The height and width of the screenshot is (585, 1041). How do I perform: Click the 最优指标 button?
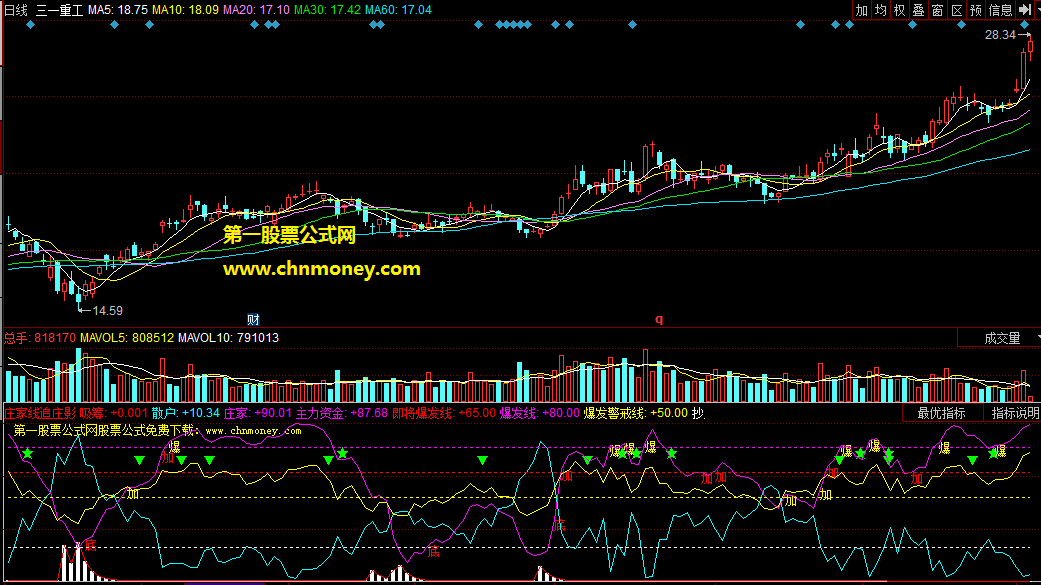click(941, 413)
